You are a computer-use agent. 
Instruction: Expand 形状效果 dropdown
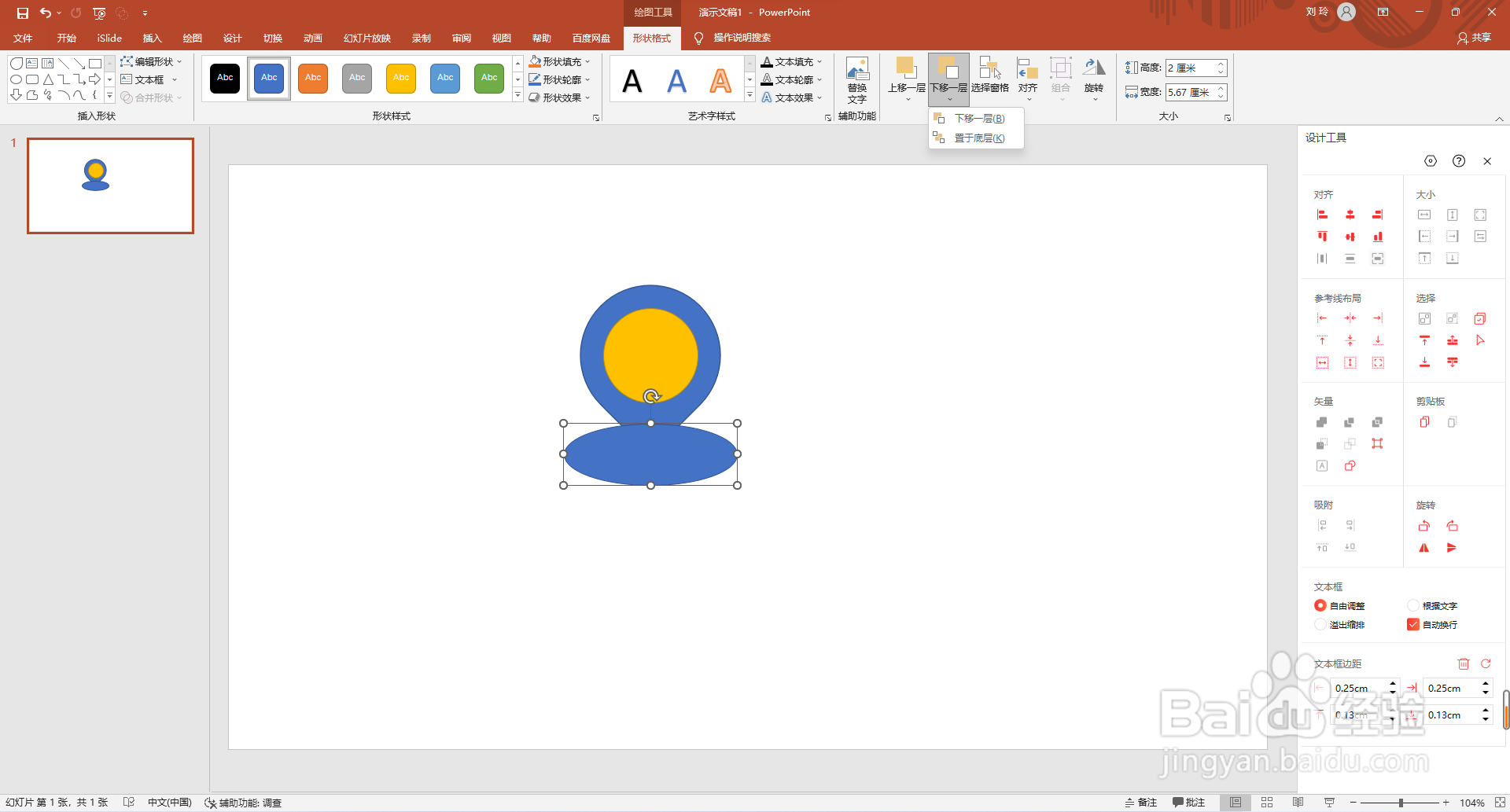tap(587, 97)
